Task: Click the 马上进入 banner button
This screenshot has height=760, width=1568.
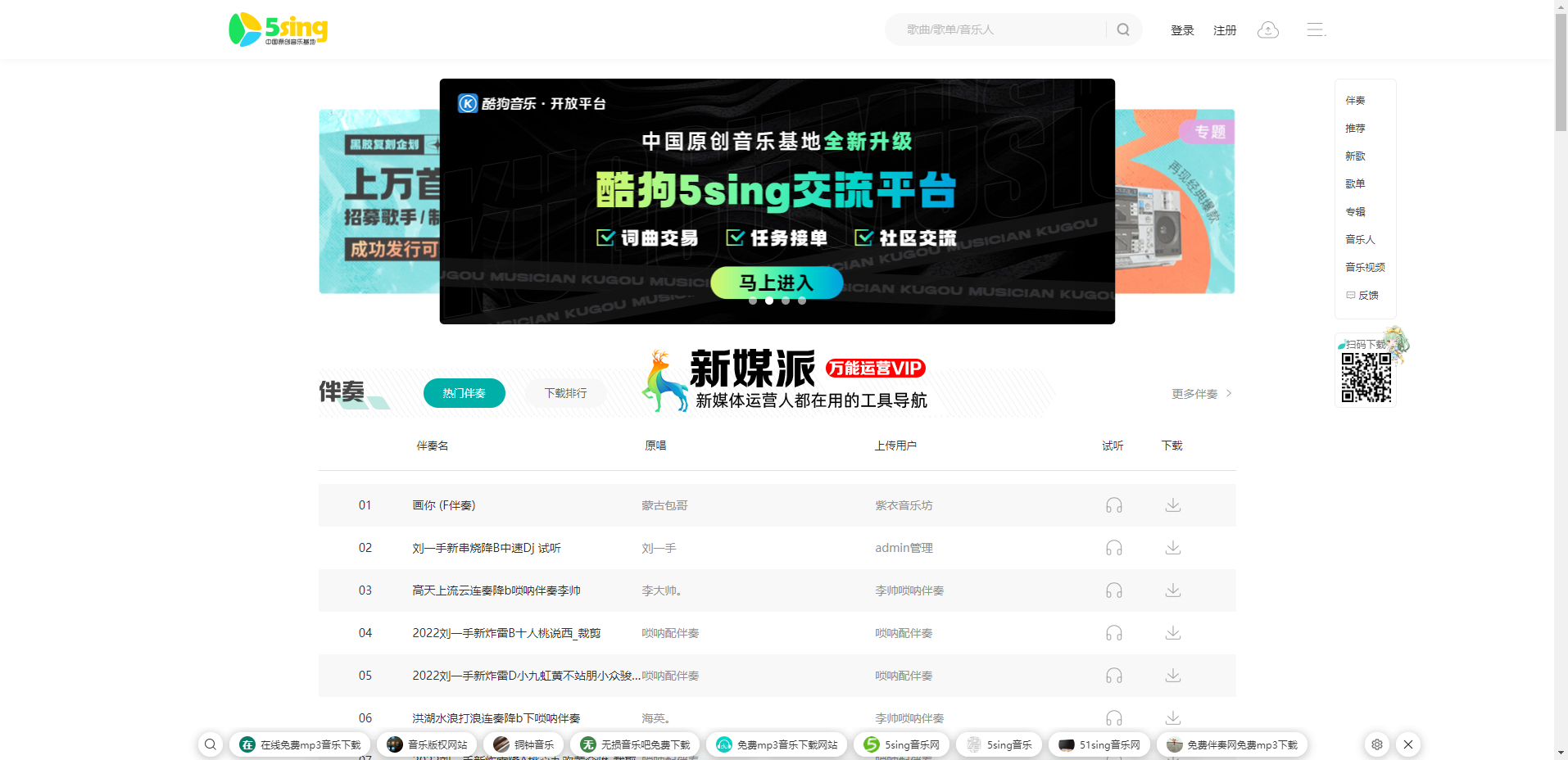Action: [x=777, y=283]
